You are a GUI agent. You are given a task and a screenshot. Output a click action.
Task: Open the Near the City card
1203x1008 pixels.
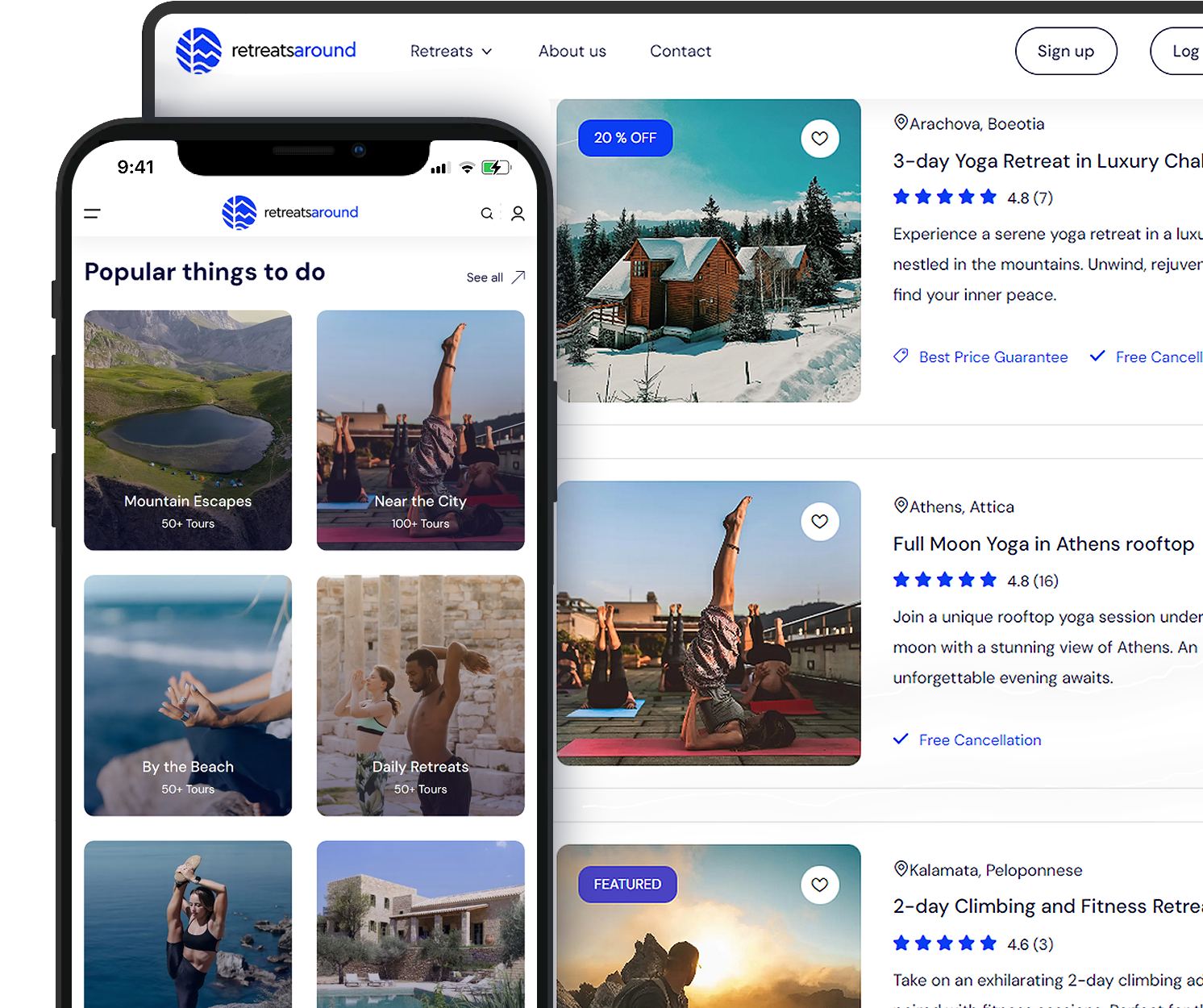click(421, 431)
